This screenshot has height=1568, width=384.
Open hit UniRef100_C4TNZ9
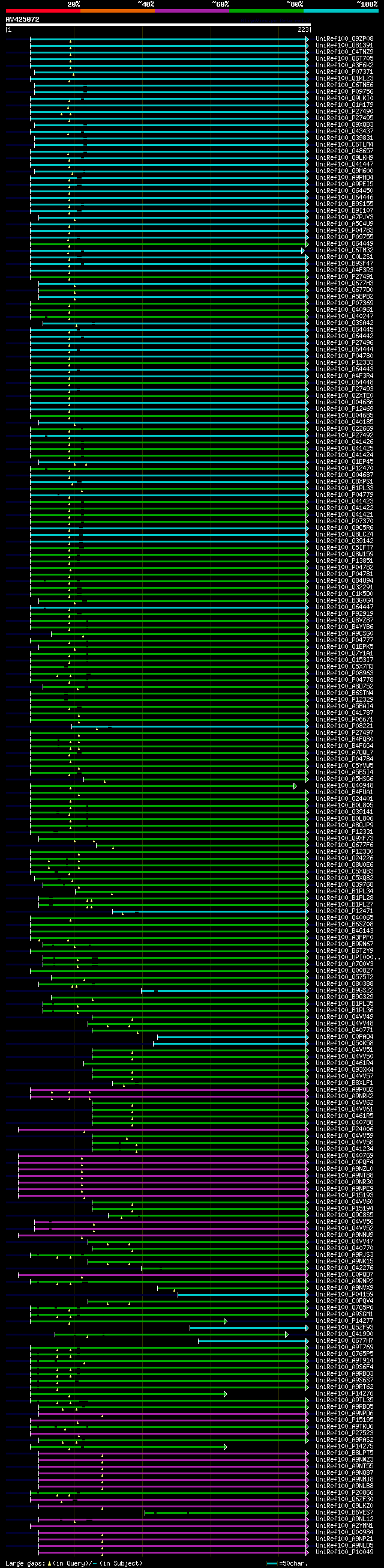coord(344,52)
